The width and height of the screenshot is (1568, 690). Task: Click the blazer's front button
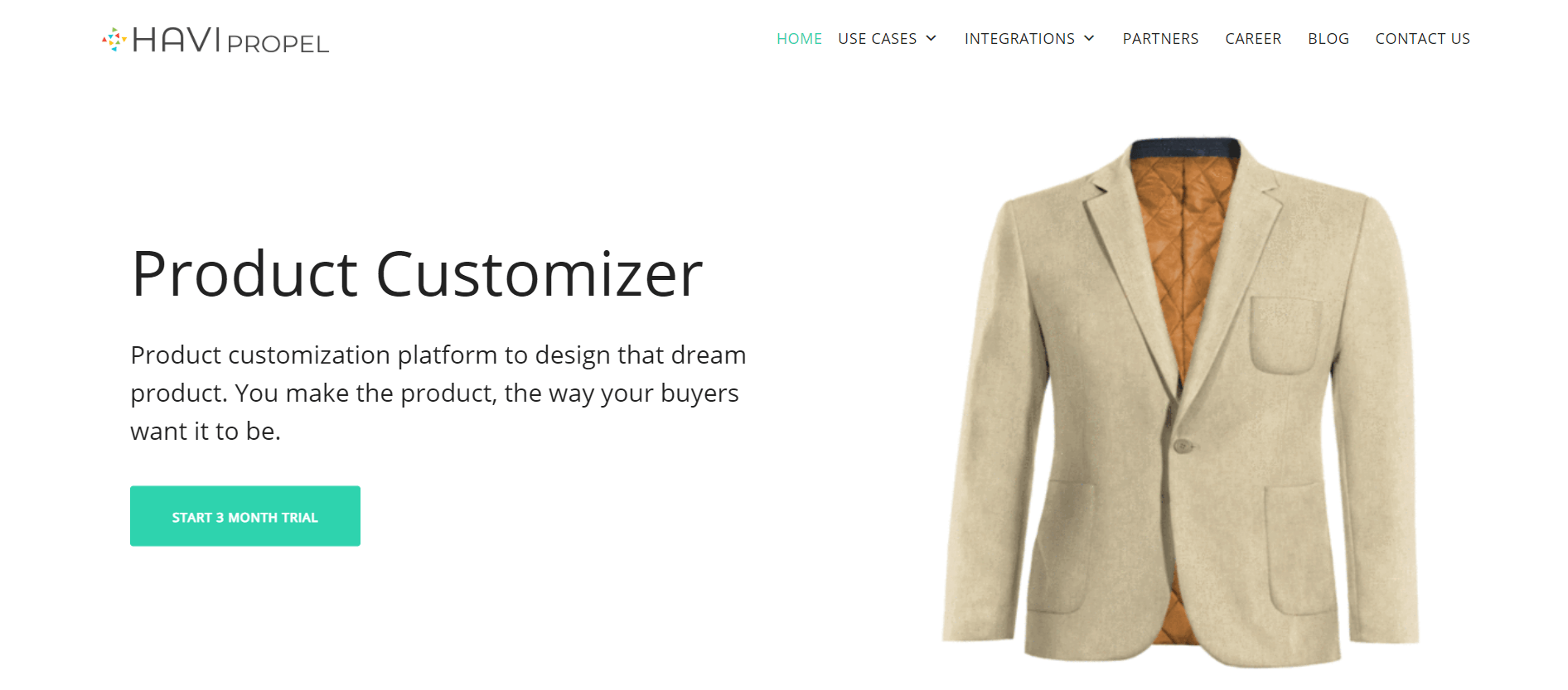(1183, 446)
